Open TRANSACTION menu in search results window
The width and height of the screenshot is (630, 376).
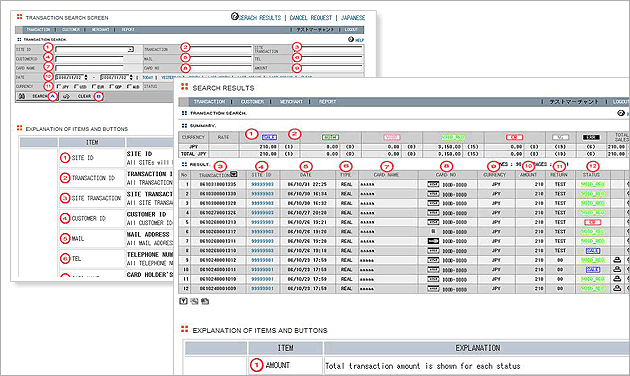coord(209,102)
